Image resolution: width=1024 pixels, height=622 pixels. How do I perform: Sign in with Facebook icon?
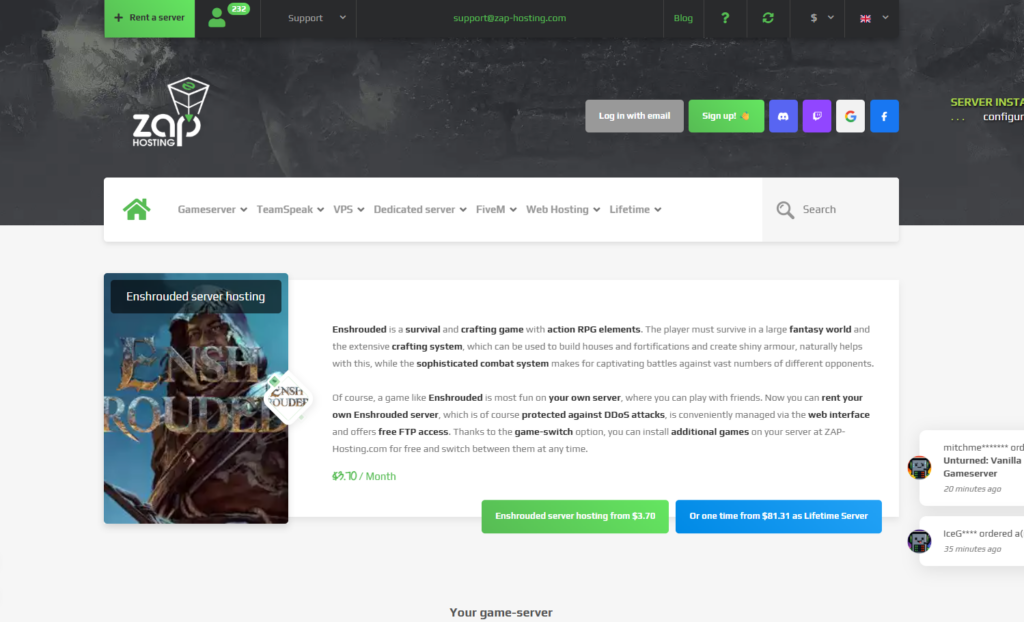[884, 116]
